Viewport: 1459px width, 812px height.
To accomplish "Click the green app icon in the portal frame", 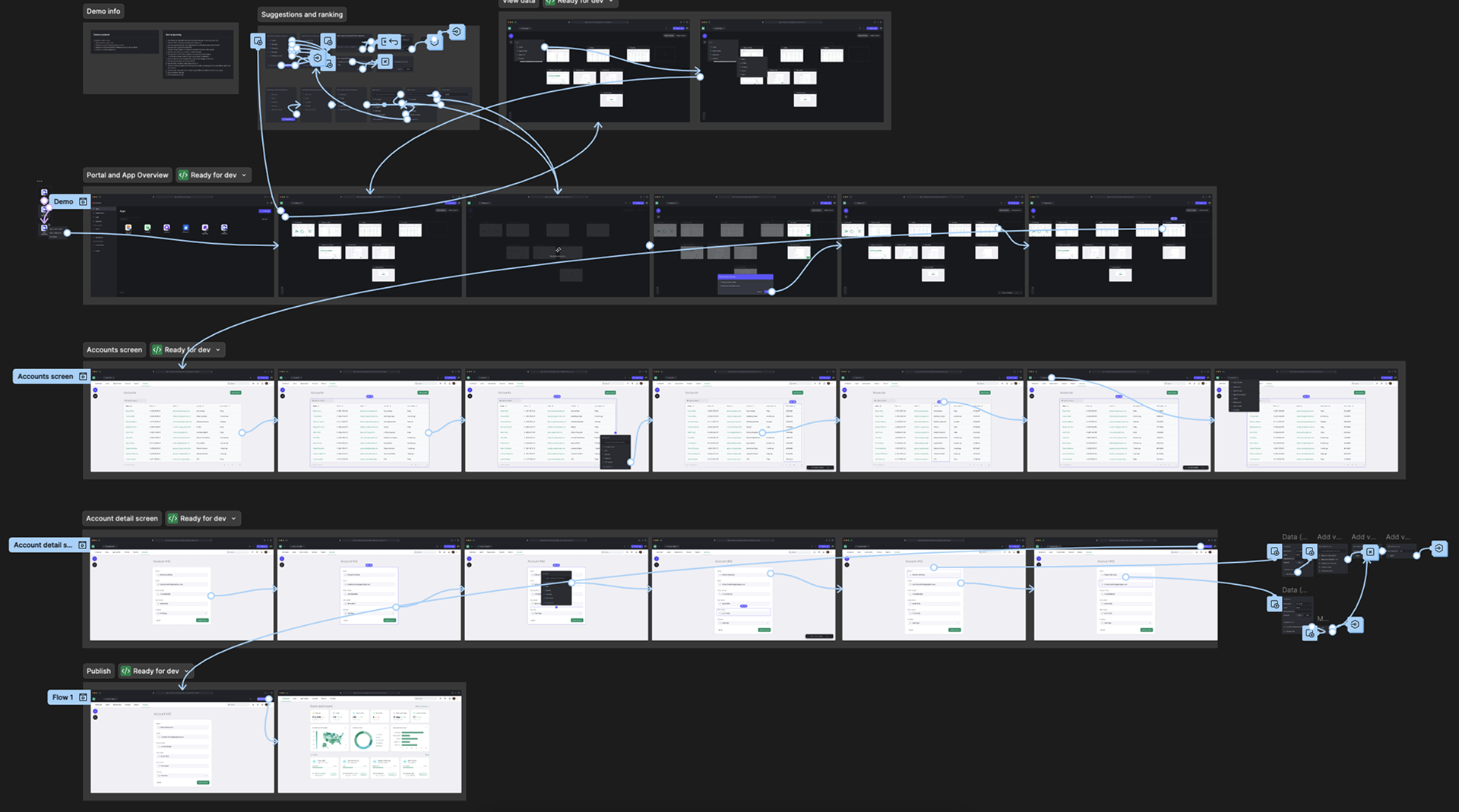I will point(147,228).
